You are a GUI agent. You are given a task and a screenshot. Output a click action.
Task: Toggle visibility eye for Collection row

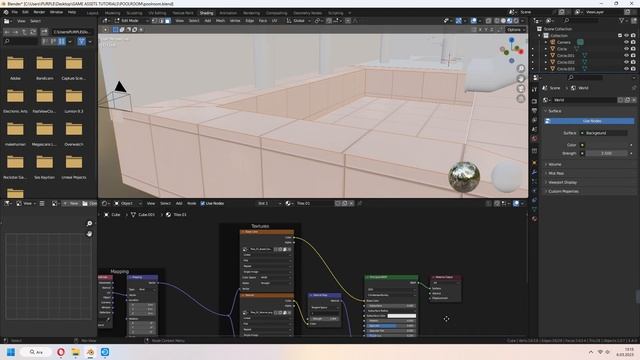point(626,36)
